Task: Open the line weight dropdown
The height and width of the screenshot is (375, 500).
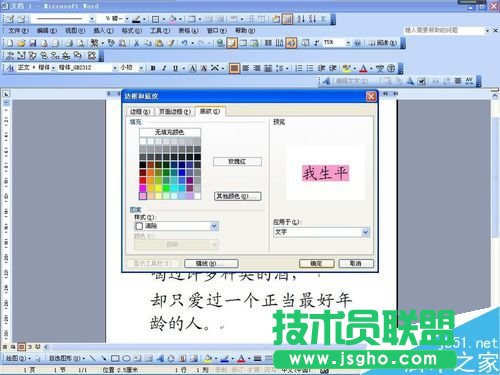Action: click(x=127, y=19)
